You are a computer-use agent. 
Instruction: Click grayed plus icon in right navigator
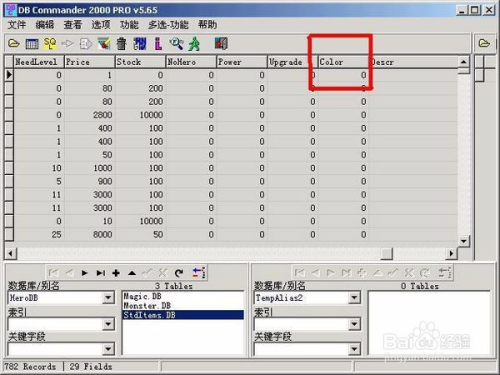[x=362, y=273]
